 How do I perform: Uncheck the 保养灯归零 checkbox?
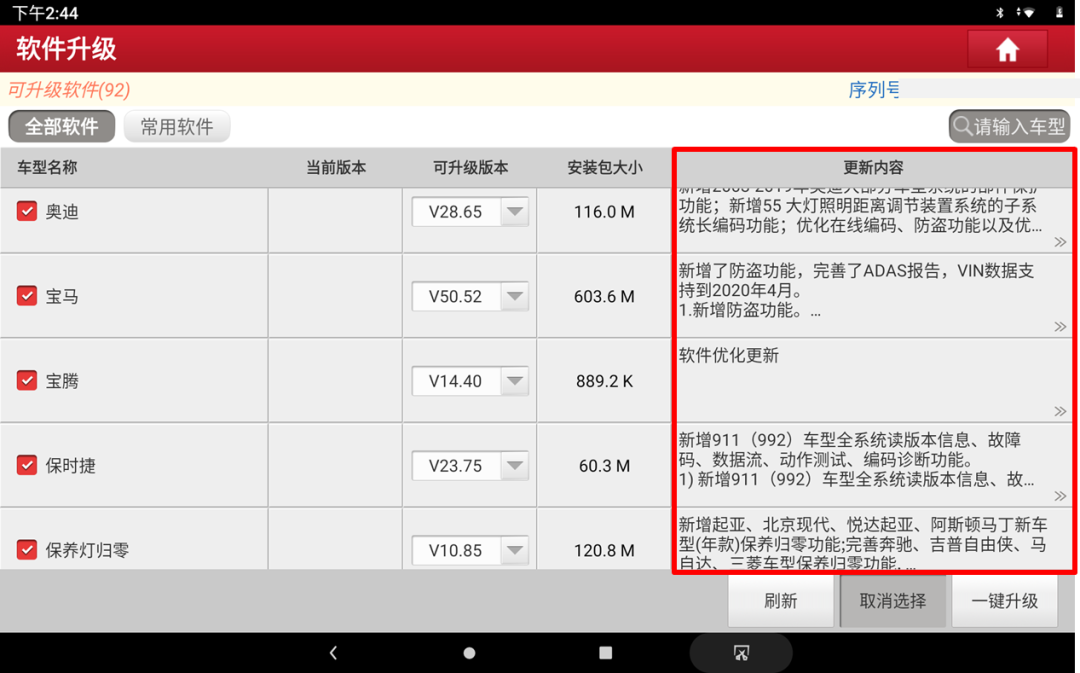pos(27,550)
